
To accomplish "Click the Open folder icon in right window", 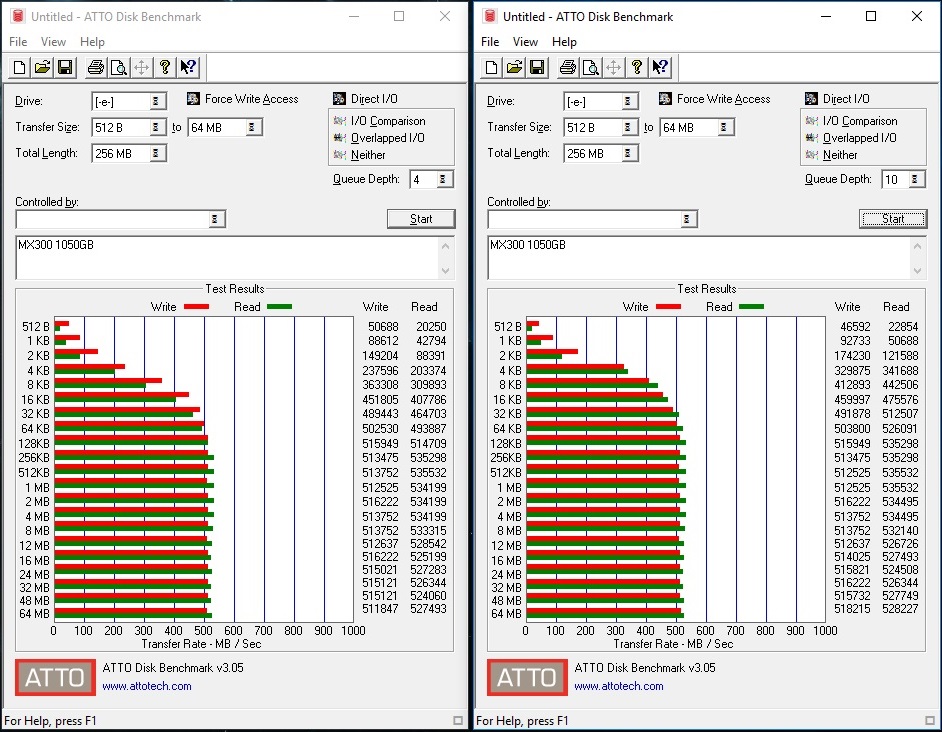I will click(x=514, y=67).
